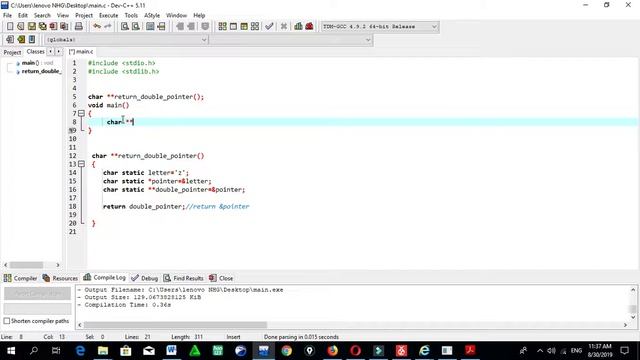640x360 pixels.
Task: Click the Stop execution X icon
Action: tap(284, 27)
